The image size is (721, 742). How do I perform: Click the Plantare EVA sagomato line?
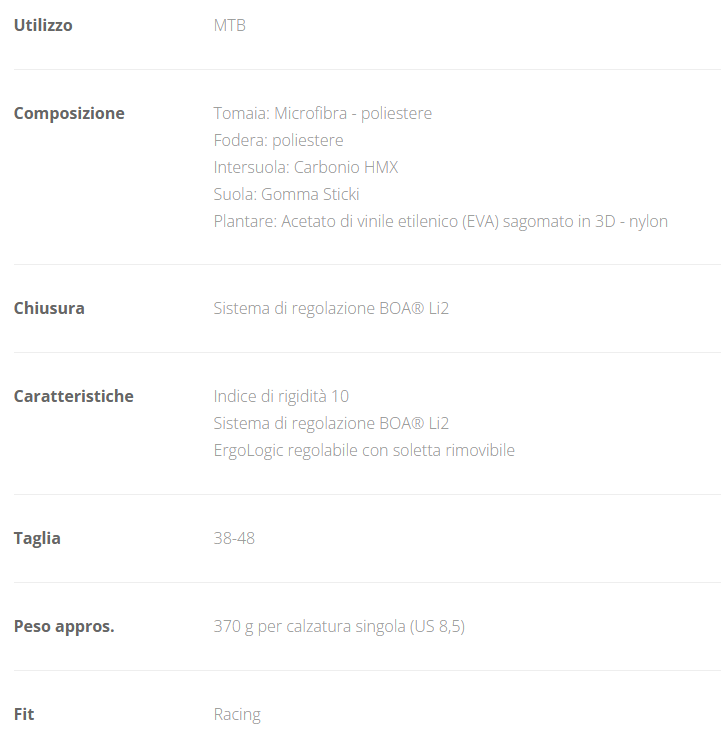[x=440, y=221]
